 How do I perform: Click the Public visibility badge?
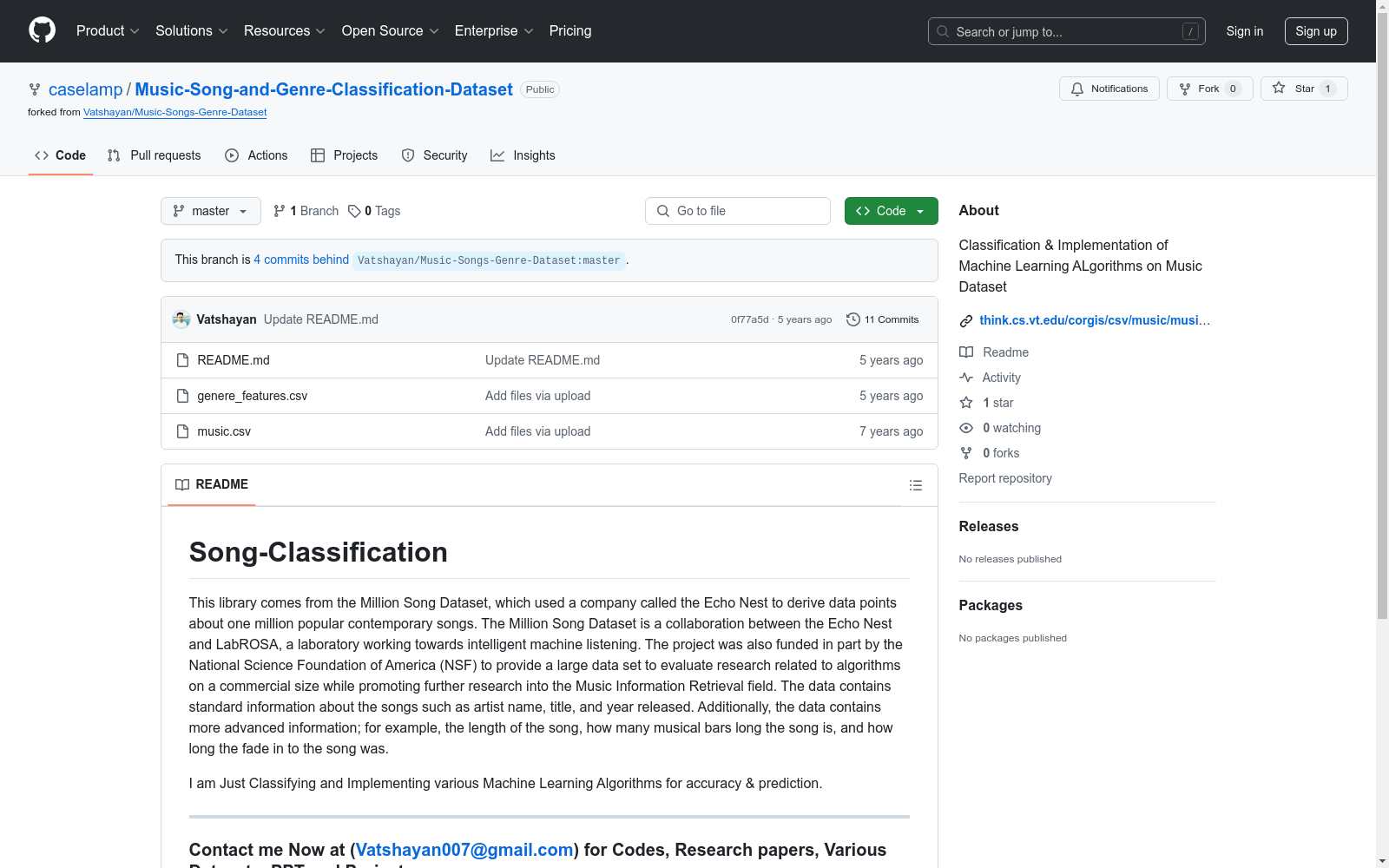pos(540,89)
